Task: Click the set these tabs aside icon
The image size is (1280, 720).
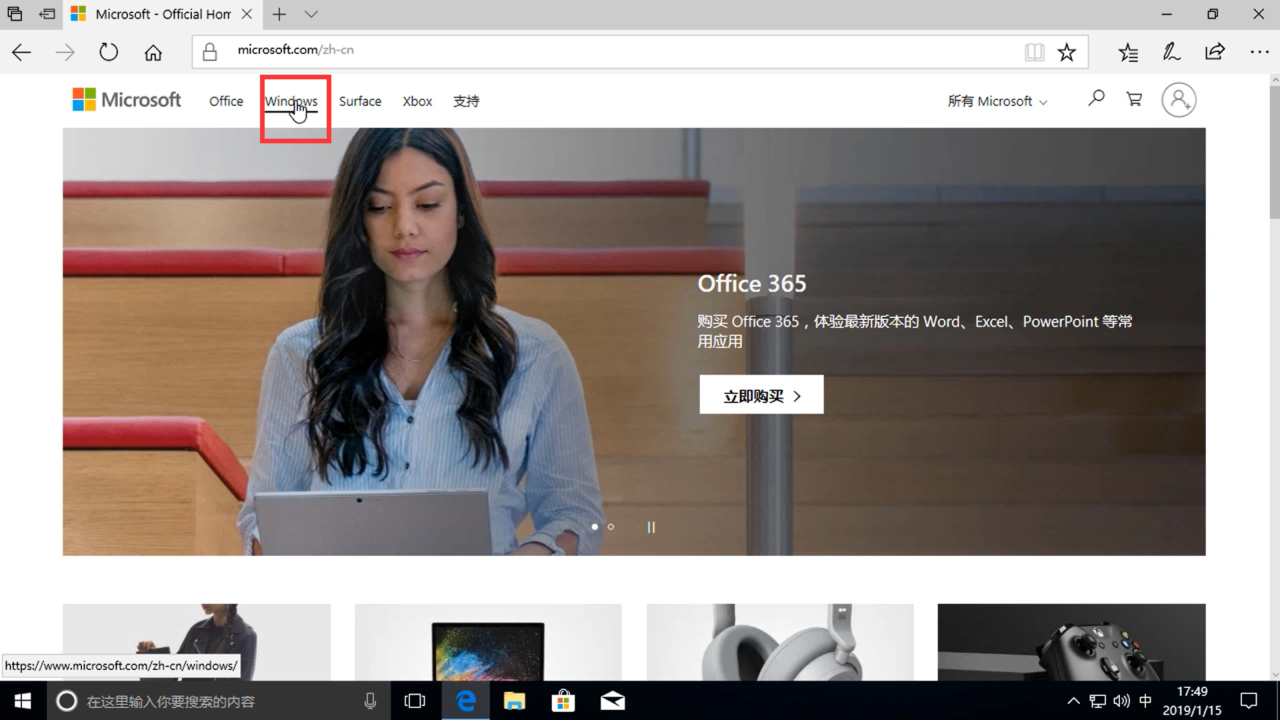Action: pos(47,14)
